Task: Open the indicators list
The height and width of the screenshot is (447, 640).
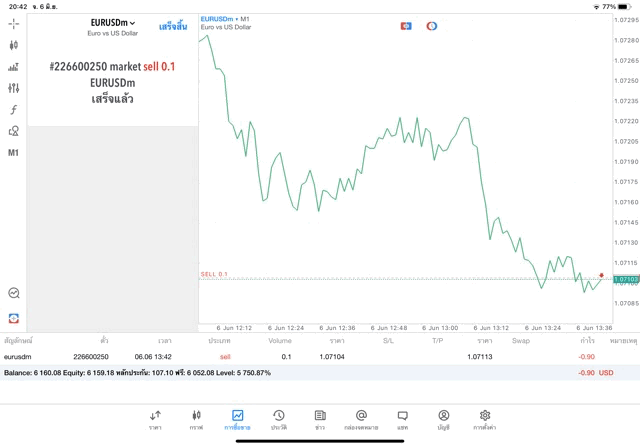Action: click(x=13, y=67)
